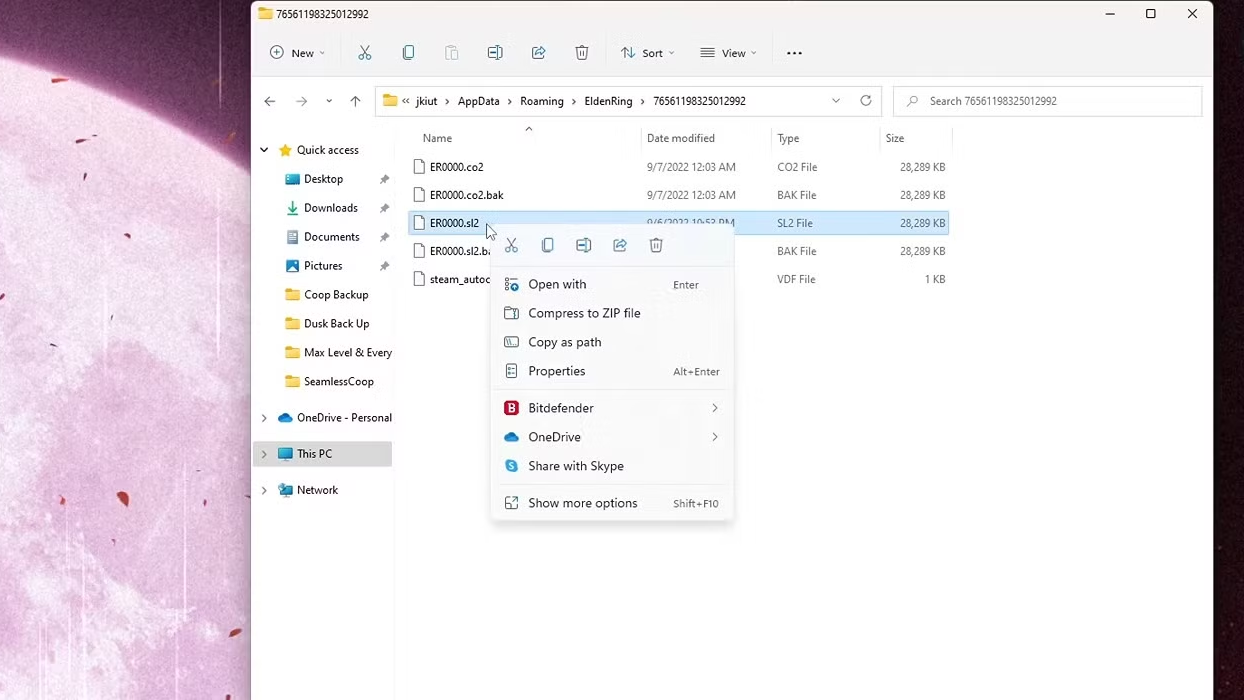Click the Cut icon in the toolbar

[x=365, y=53]
